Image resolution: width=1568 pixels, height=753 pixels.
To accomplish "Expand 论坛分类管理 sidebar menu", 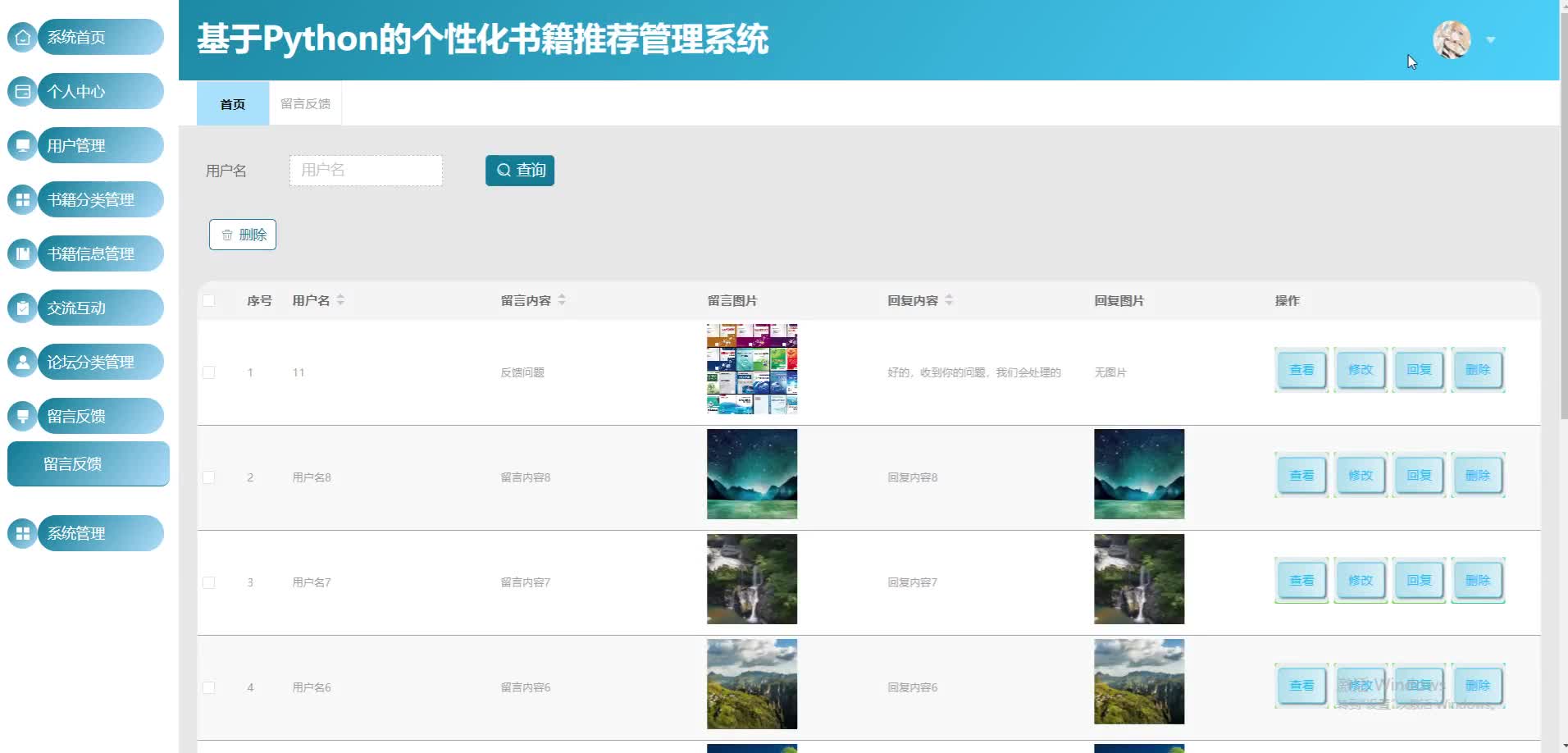I will click(100, 362).
